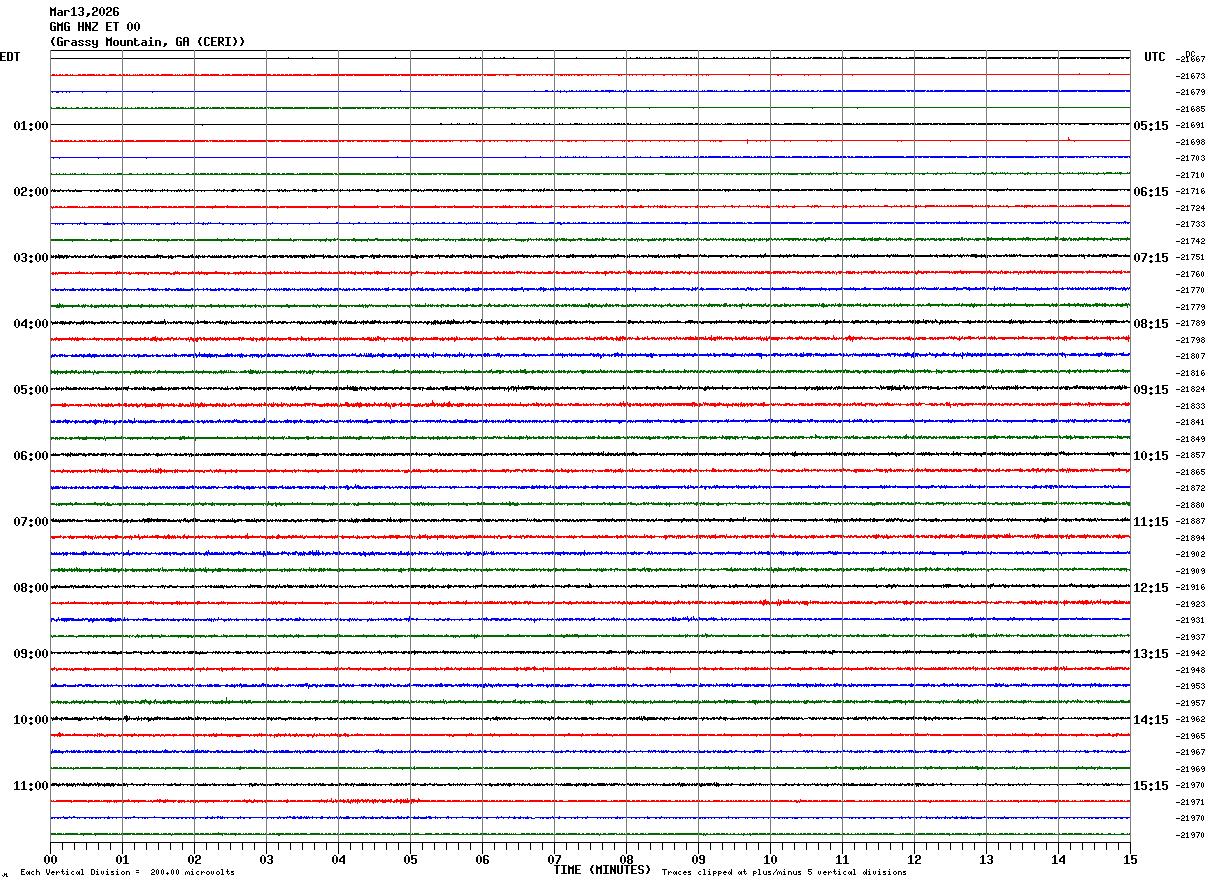The height and width of the screenshot is (886, 1210).
Task: Click the 01:00 EDT time label
Action: [31, 126]
